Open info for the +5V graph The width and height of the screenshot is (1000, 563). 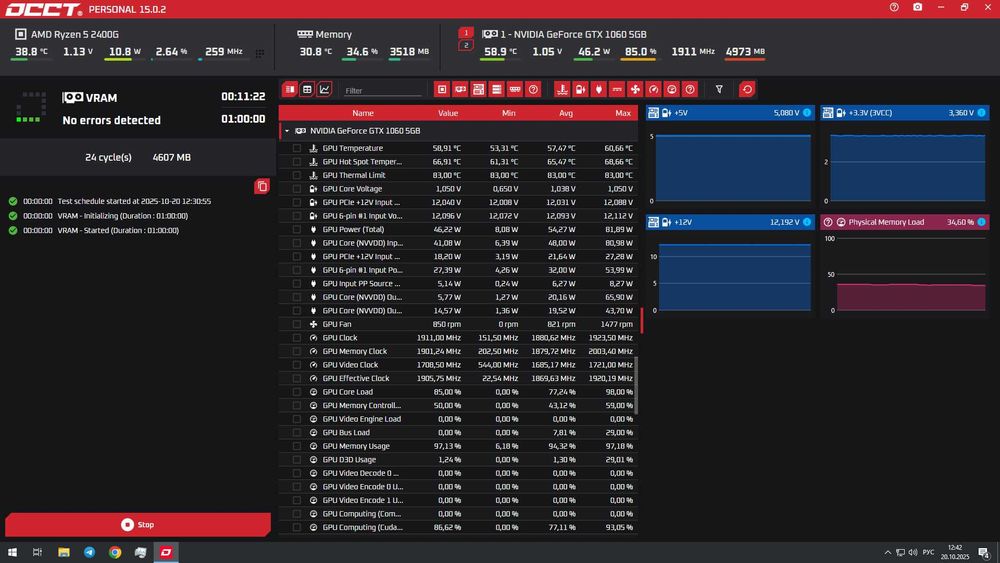(807, 113)
